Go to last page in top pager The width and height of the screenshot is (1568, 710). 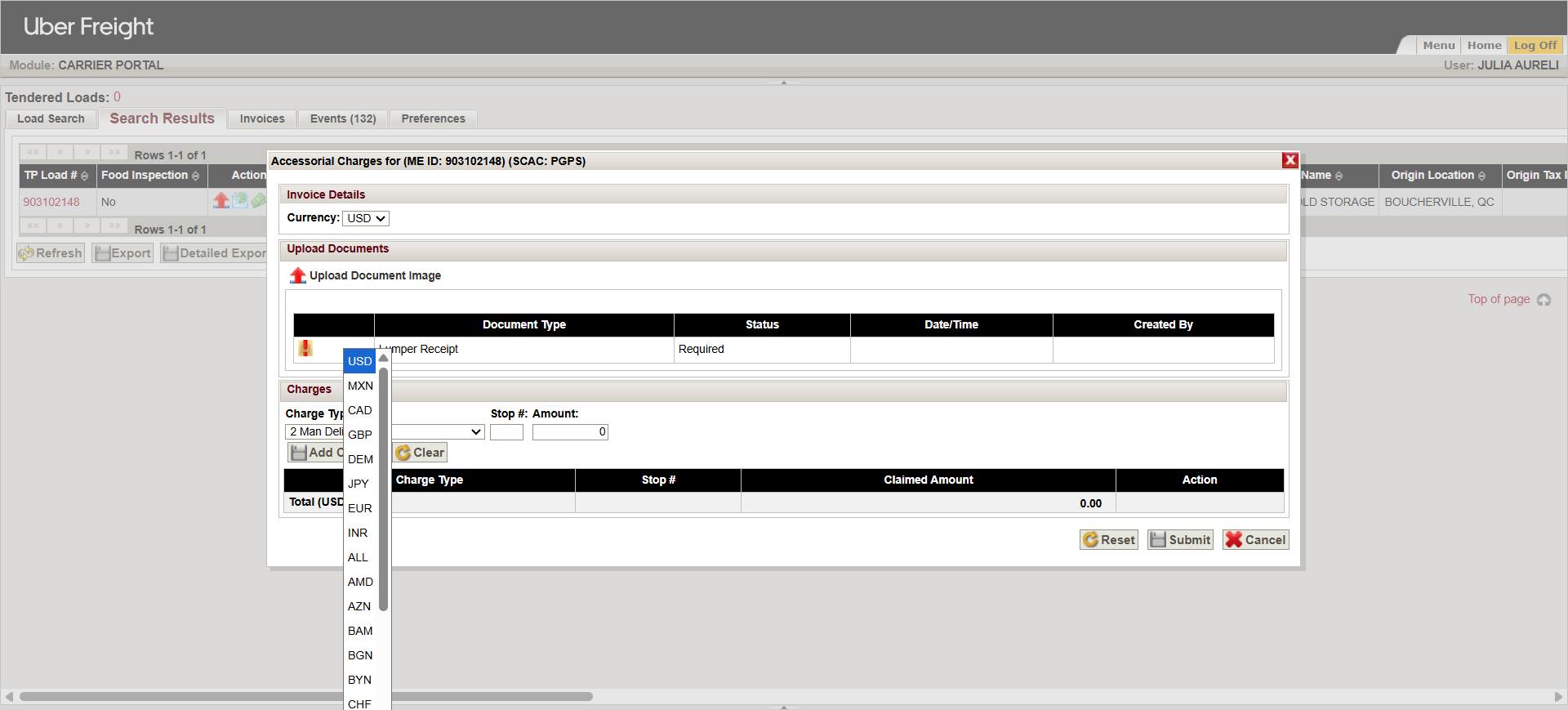pos(114,152)
